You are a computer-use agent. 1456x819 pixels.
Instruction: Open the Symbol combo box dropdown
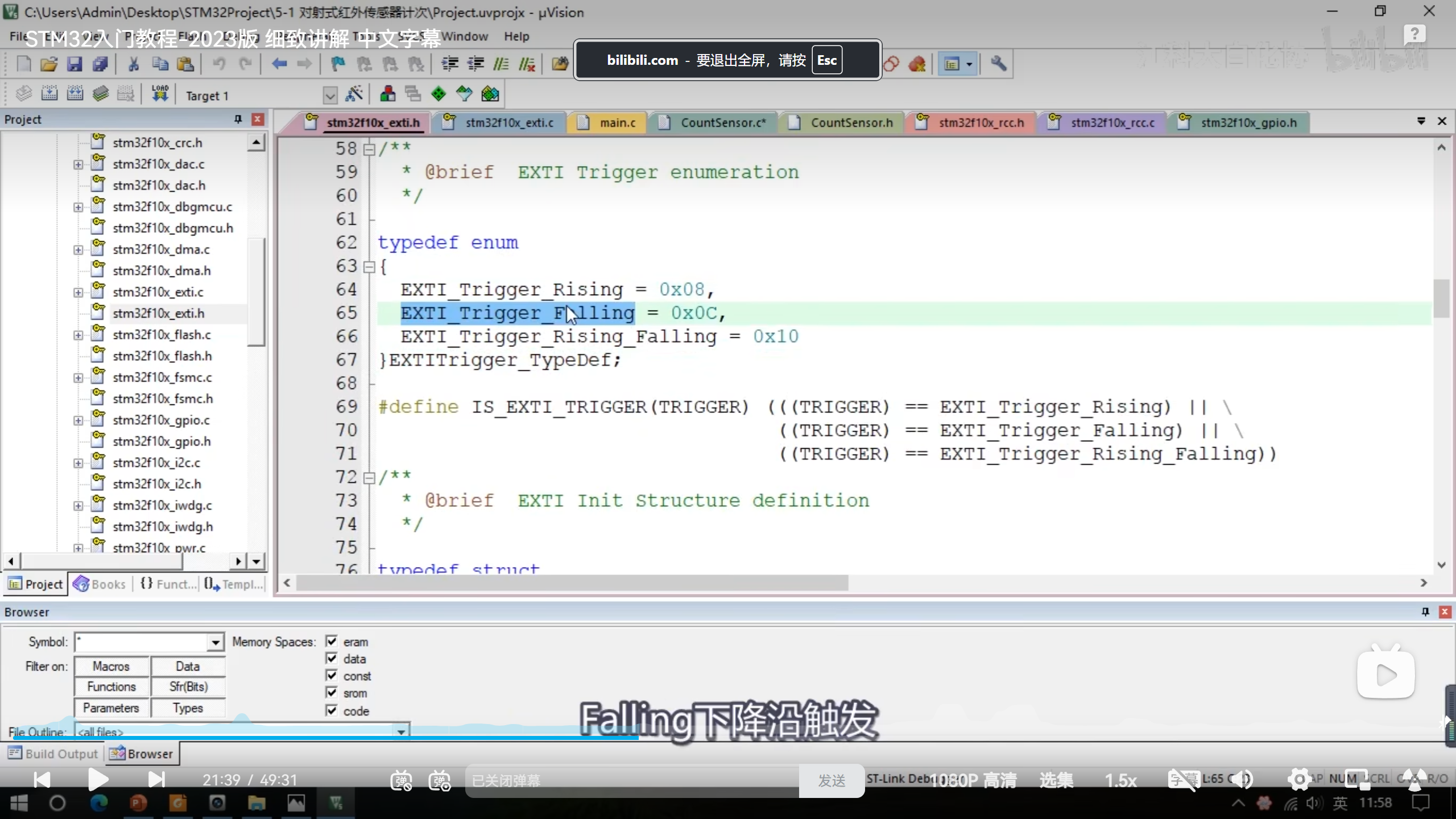215,643
